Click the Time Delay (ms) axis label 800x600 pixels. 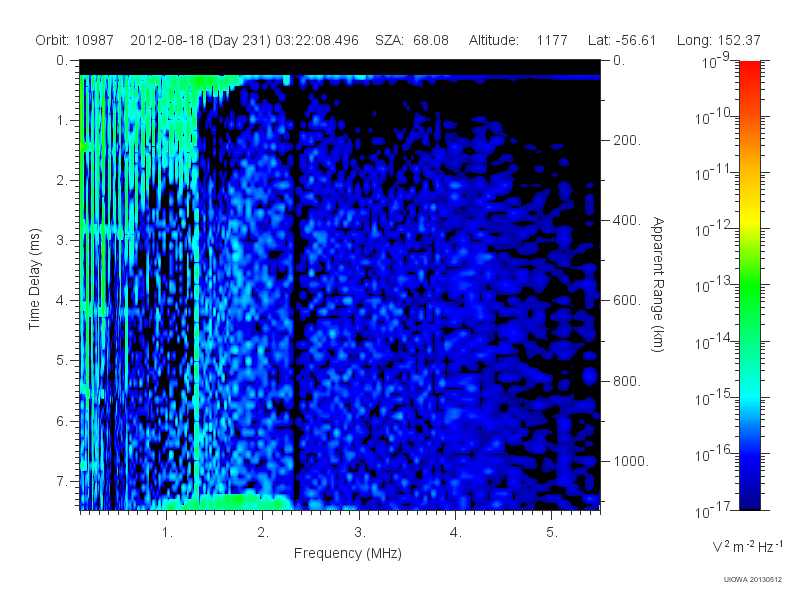click(x=34, y=279)
